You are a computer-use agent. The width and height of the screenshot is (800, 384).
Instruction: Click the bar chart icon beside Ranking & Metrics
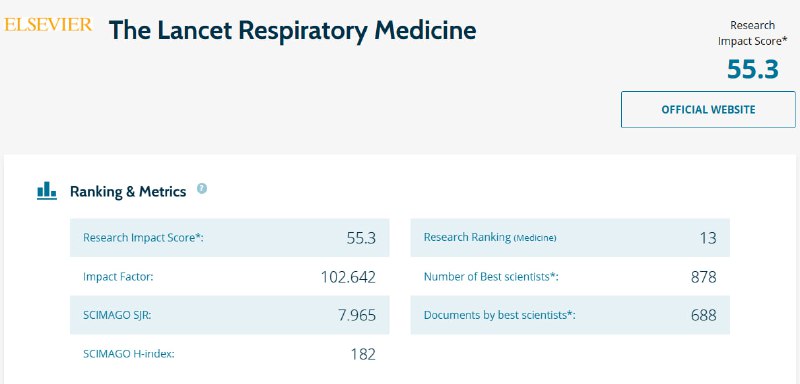coord(47,191)
